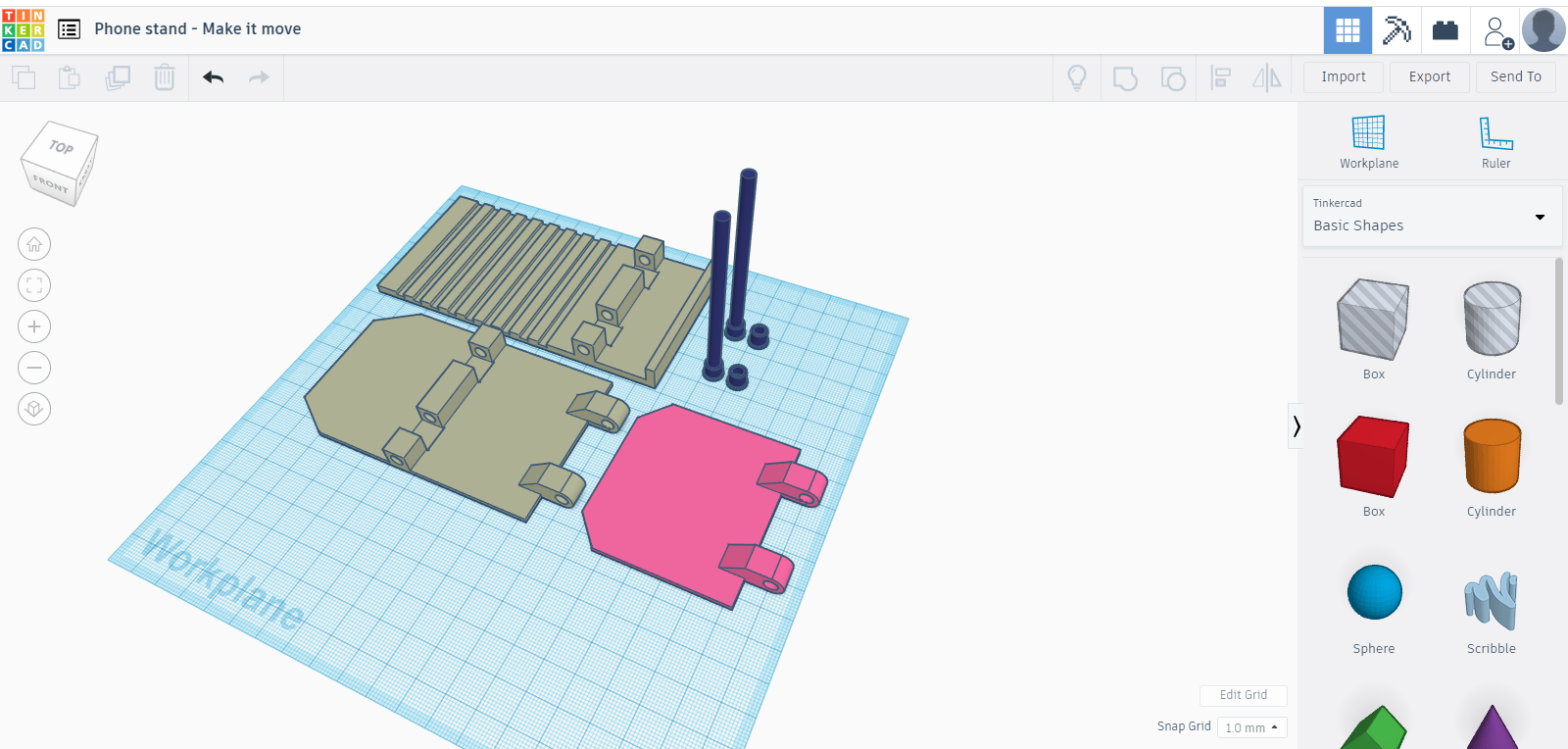Undo the last action

click(x=213, y=77)
